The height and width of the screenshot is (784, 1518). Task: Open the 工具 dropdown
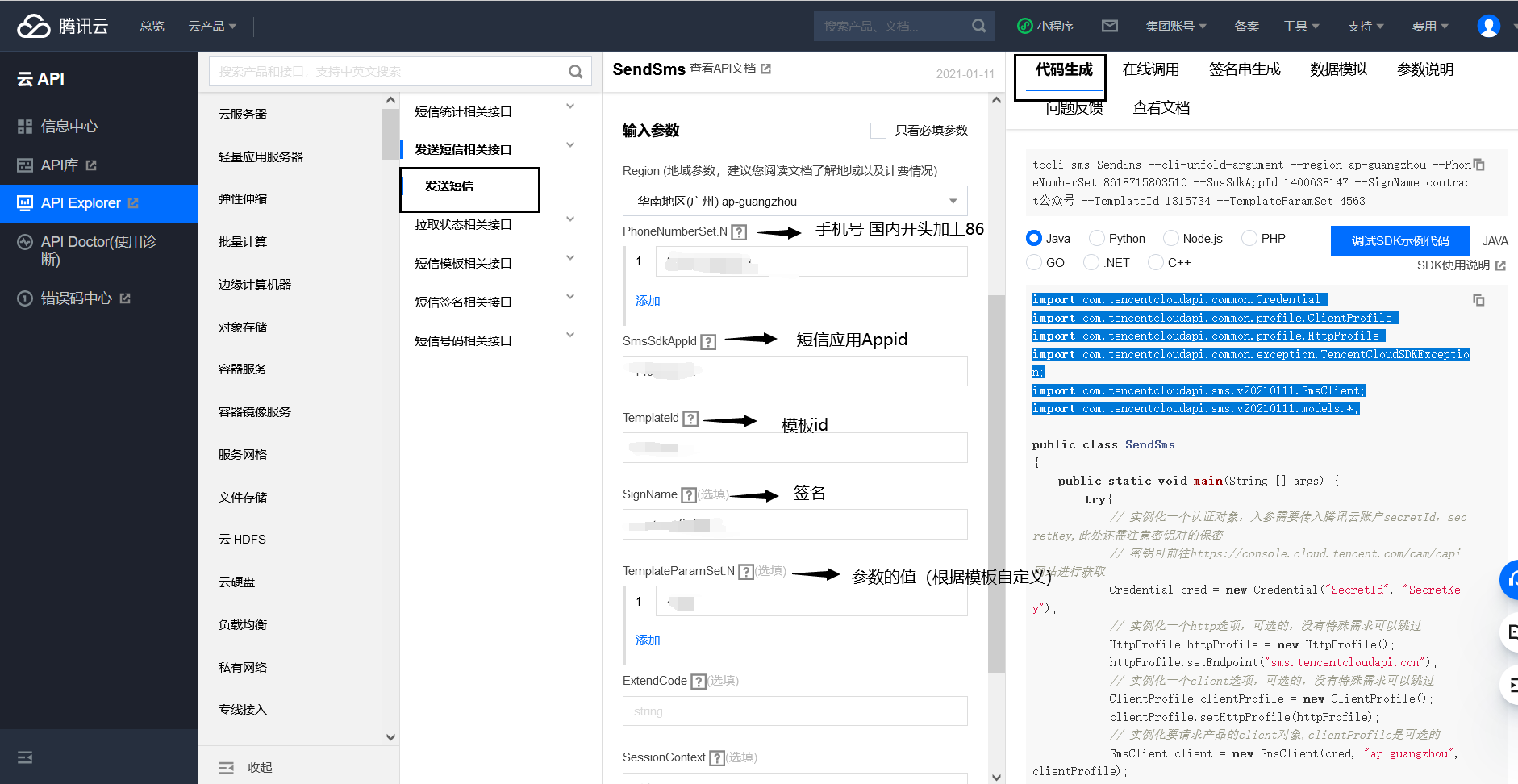1301,26
